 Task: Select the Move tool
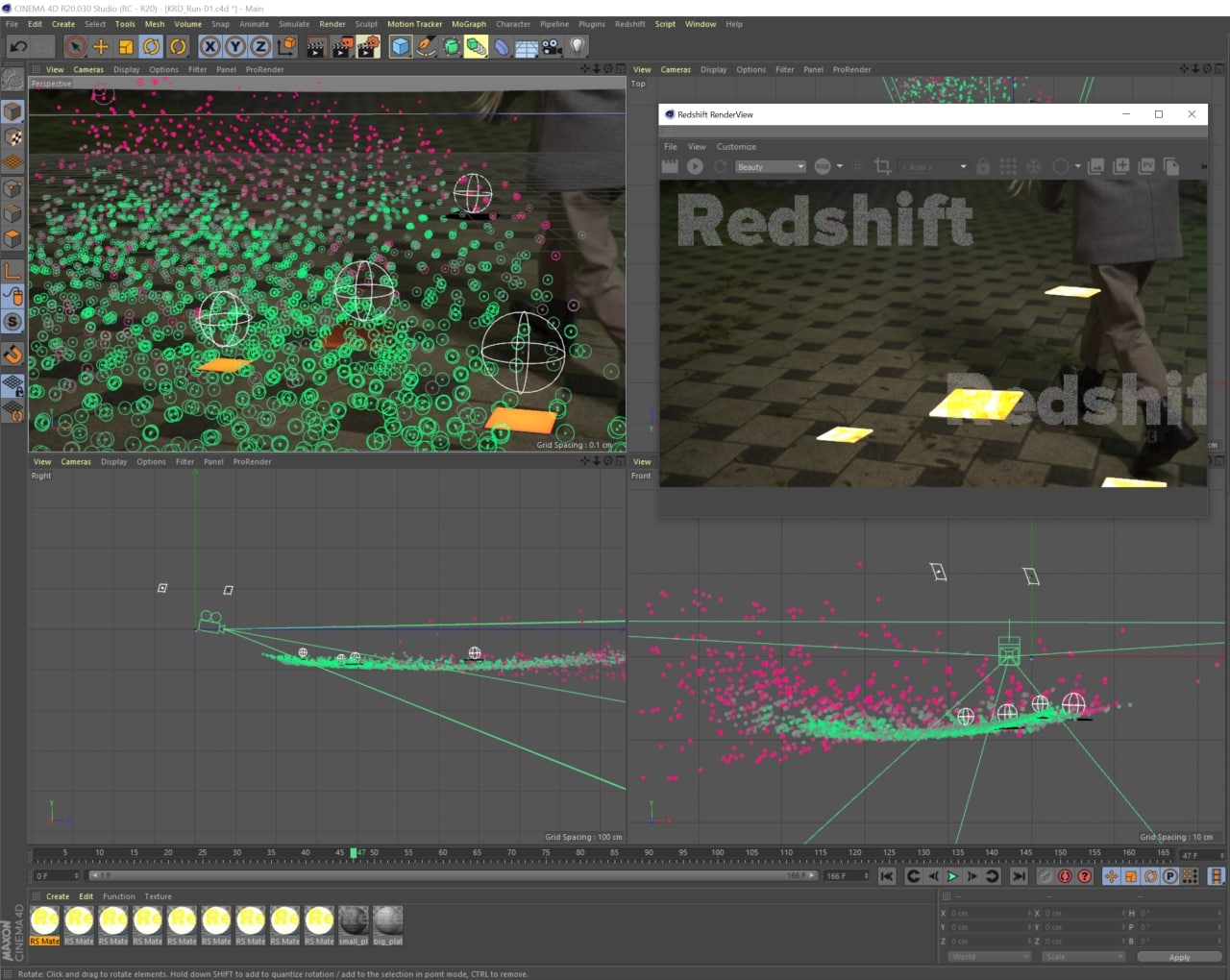pyautogui.click(x=101, y=46)
